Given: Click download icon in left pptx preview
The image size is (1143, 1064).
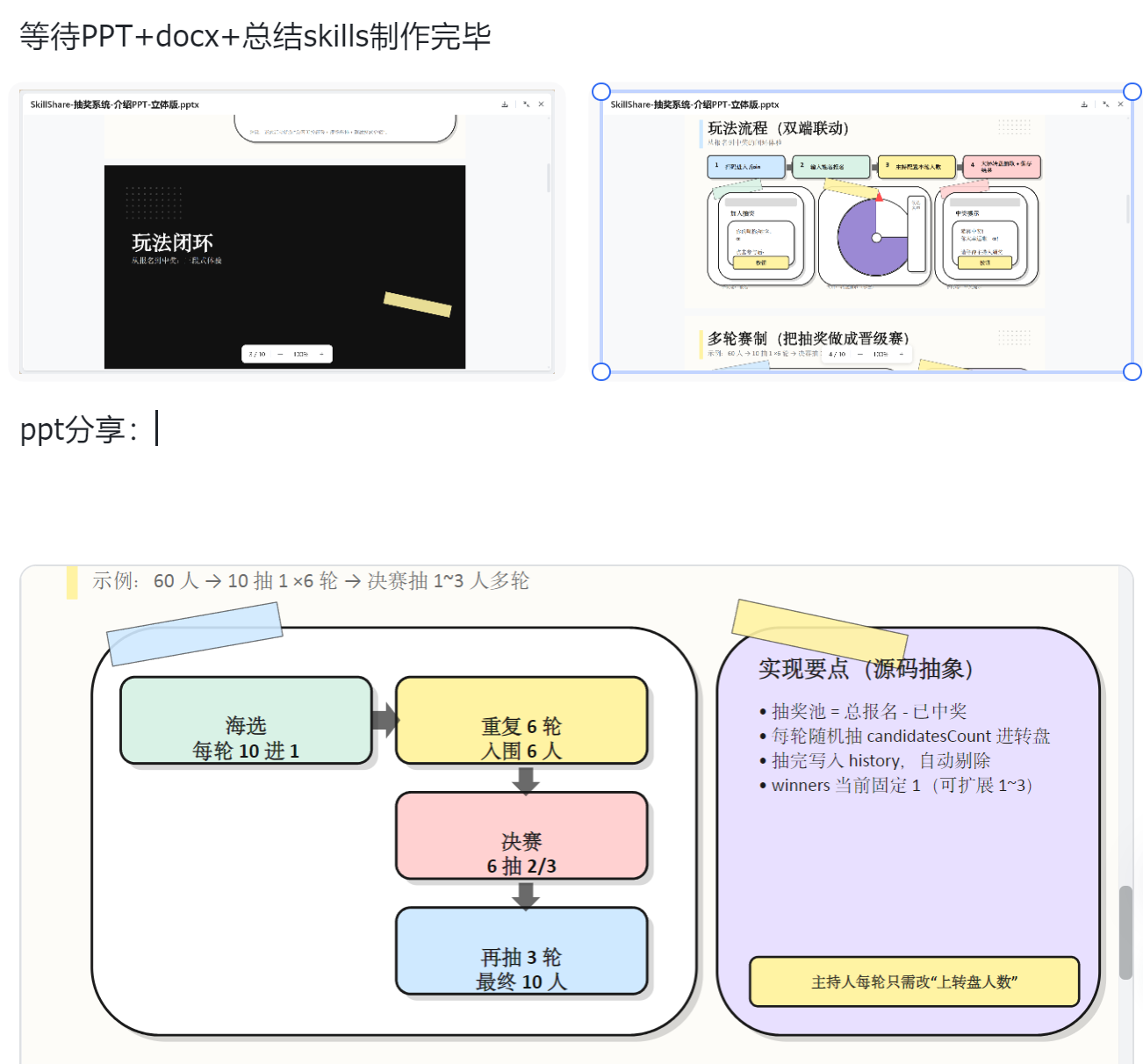Looking at the screenshot, I should [x=504, y=104].
